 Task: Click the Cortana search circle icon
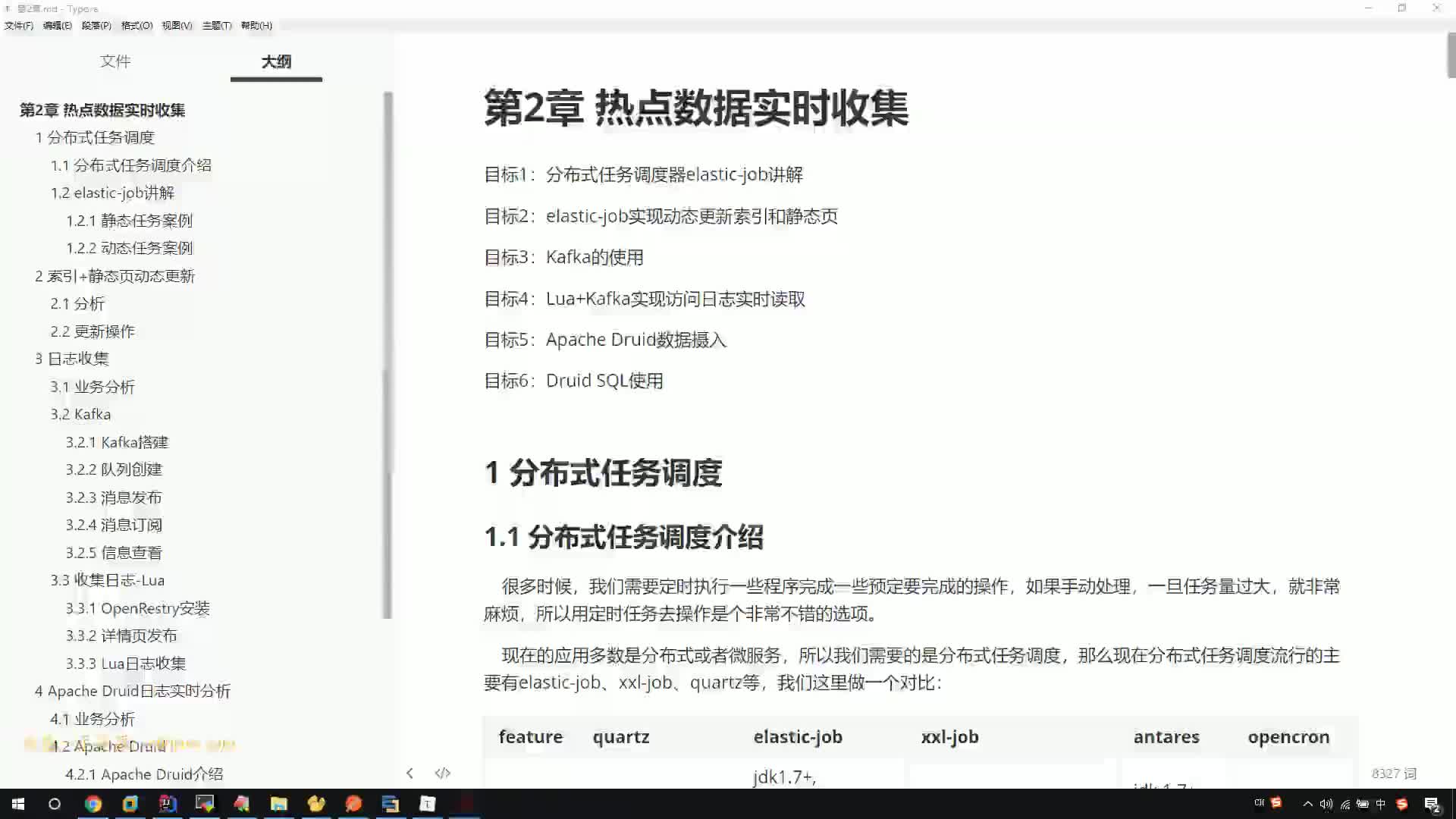point(55,804)
